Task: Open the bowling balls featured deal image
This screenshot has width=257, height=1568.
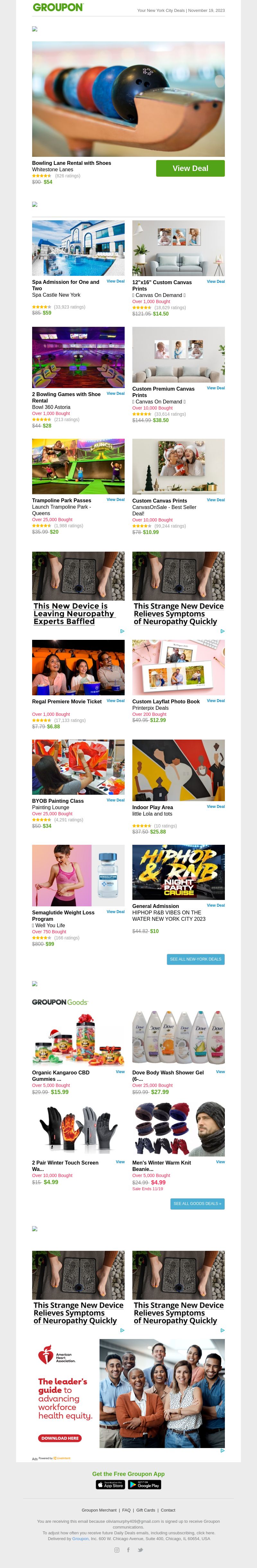Action: (x=128, y=99)
